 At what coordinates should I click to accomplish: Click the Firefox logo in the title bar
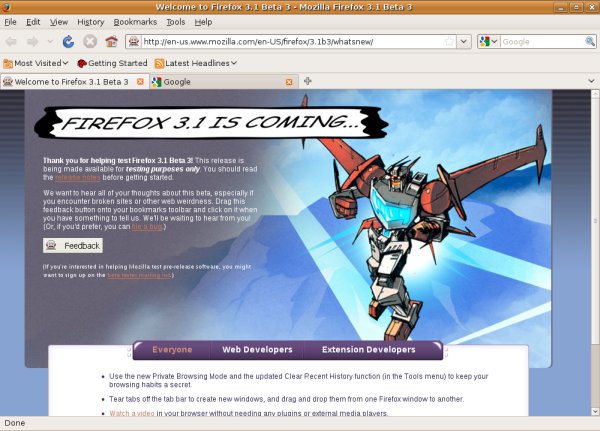click(x=6, y=7)
